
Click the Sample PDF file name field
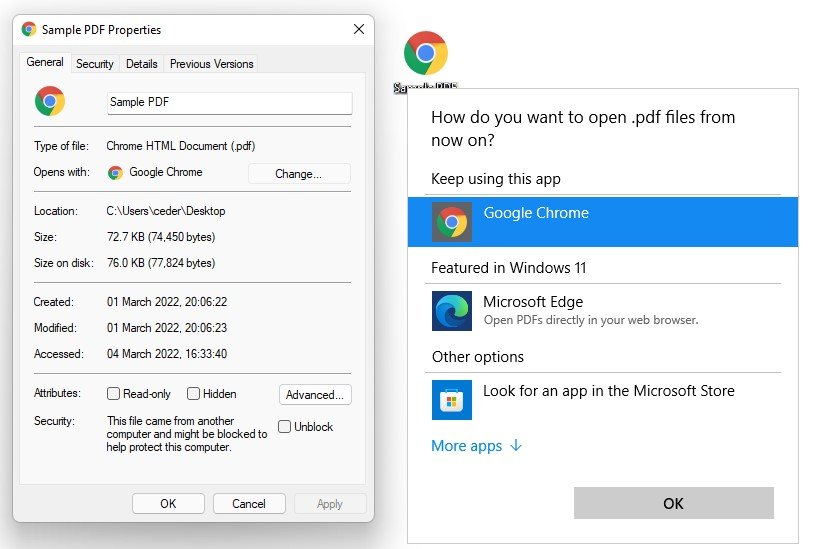(x=230, y=103)
